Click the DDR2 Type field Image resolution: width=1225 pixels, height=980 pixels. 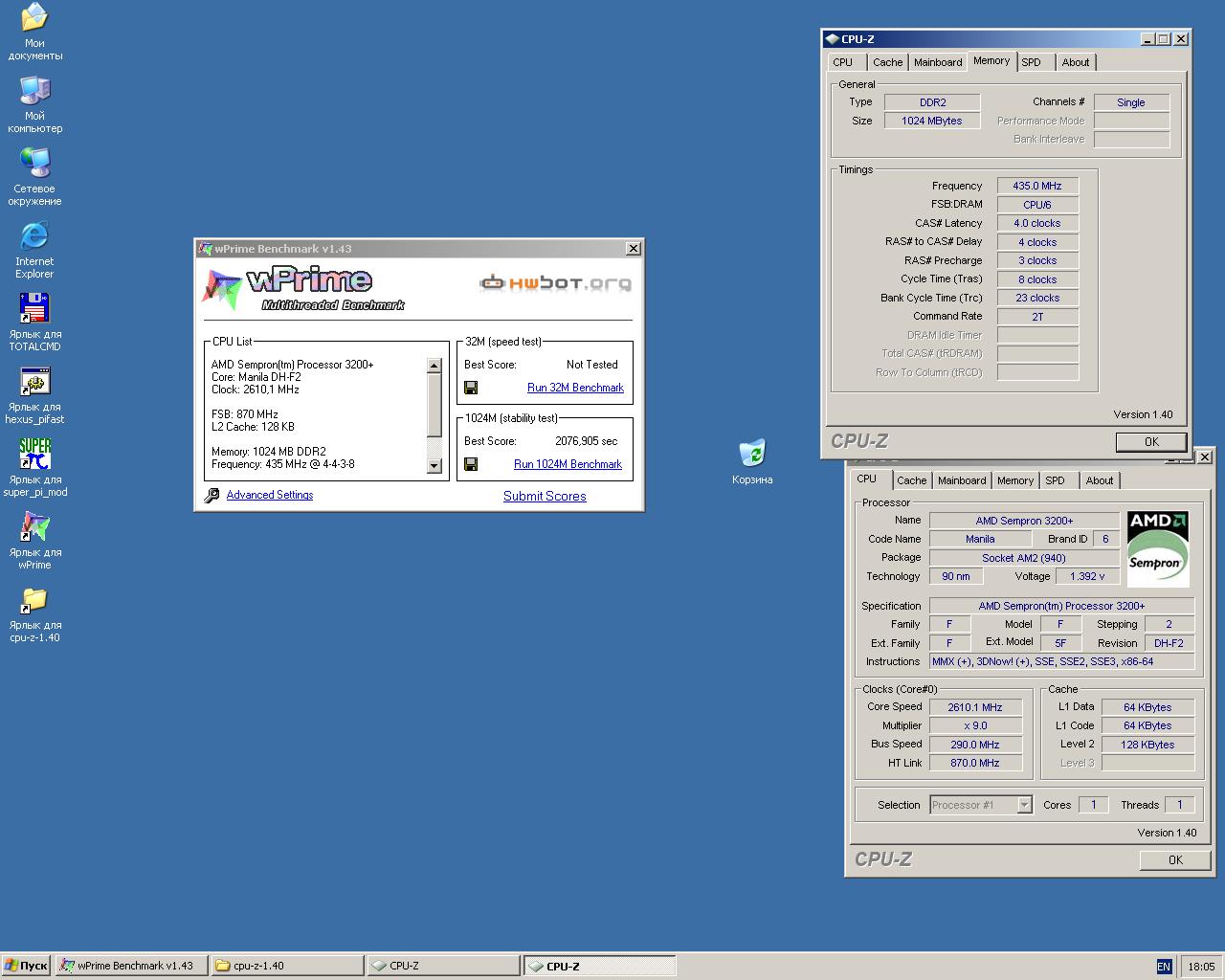coord(932,102)
